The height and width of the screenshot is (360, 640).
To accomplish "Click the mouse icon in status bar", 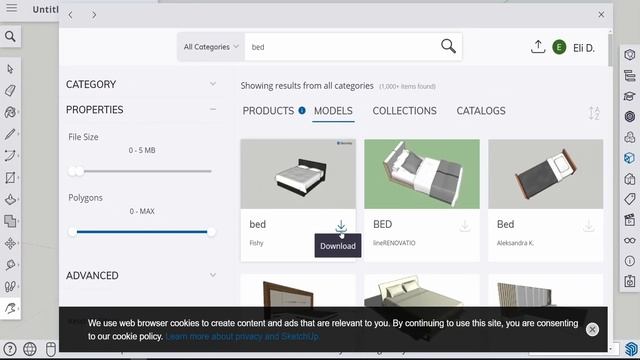I will pyautogui.click(x=51, y=349).
